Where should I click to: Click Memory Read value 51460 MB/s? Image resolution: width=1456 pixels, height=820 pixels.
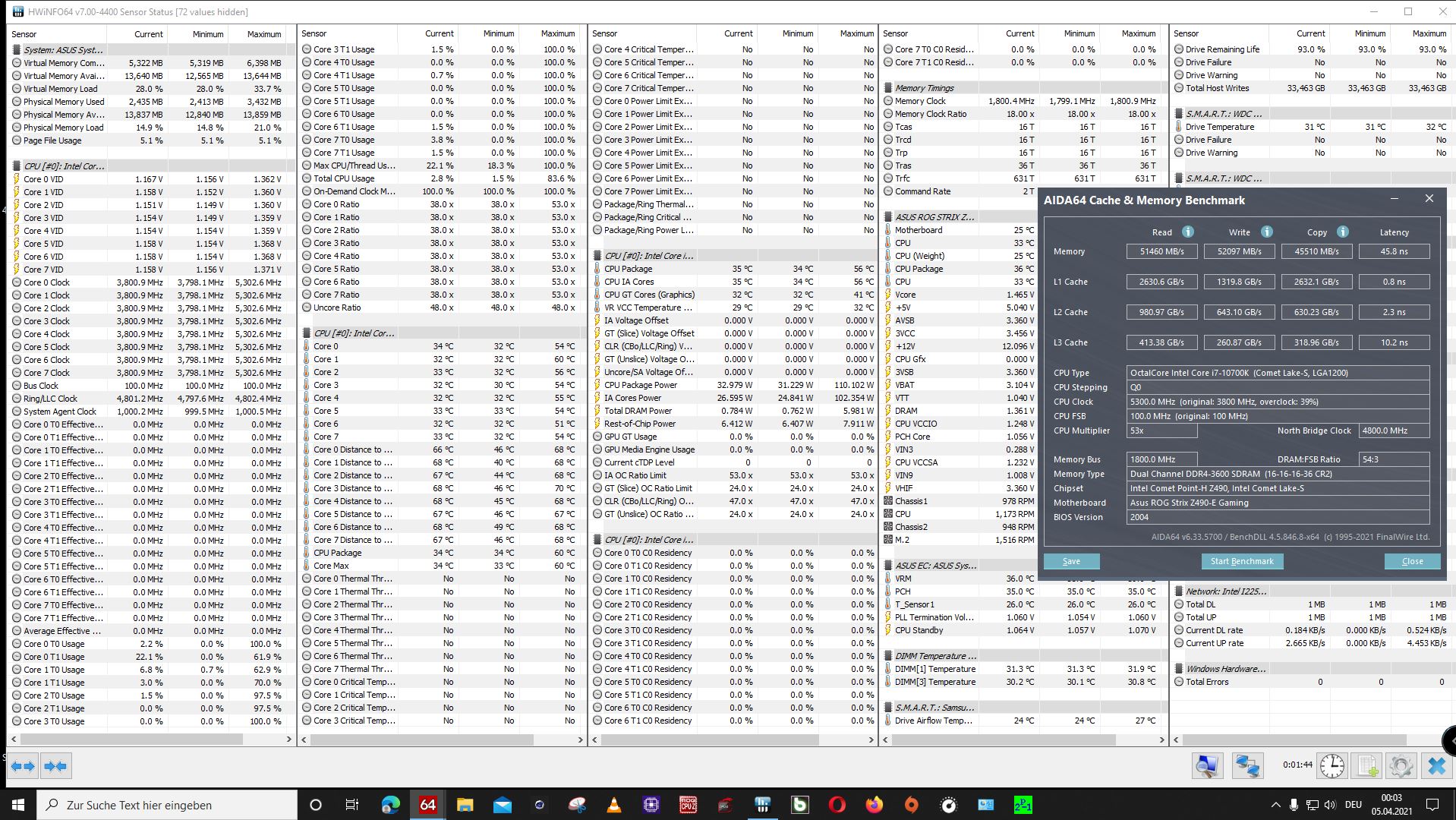point(1161,251)
